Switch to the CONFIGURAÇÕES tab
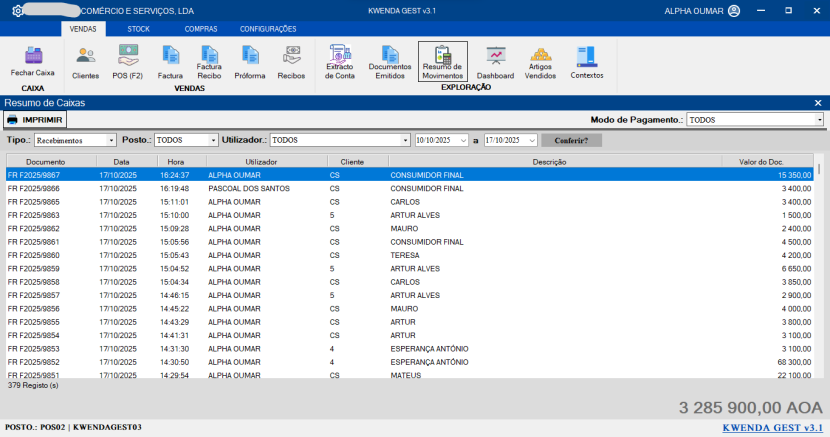 tap(268, 29)
